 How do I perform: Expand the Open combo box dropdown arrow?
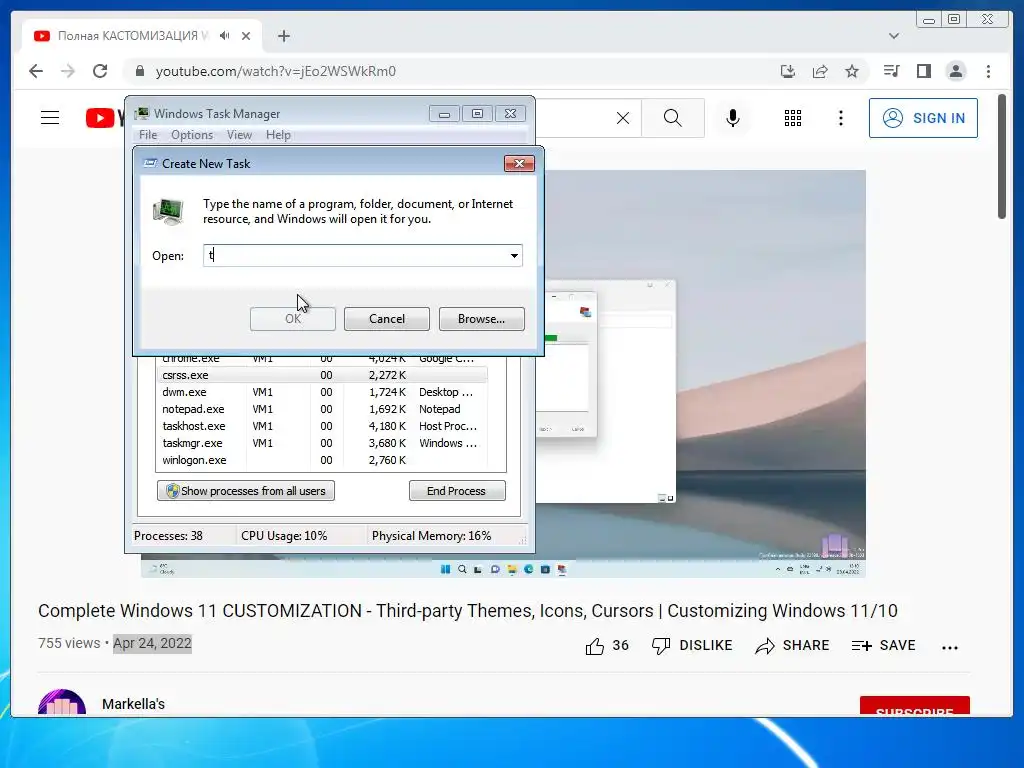pyautogui.click(x=515, y=255)
